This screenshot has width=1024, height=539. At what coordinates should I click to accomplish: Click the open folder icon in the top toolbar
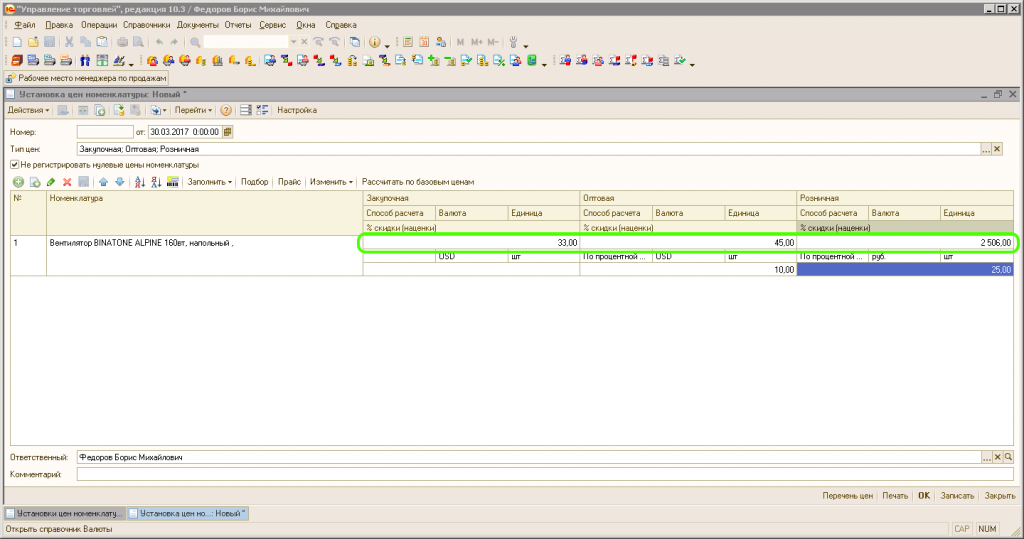pyautogui.click(x=33, y=42)
